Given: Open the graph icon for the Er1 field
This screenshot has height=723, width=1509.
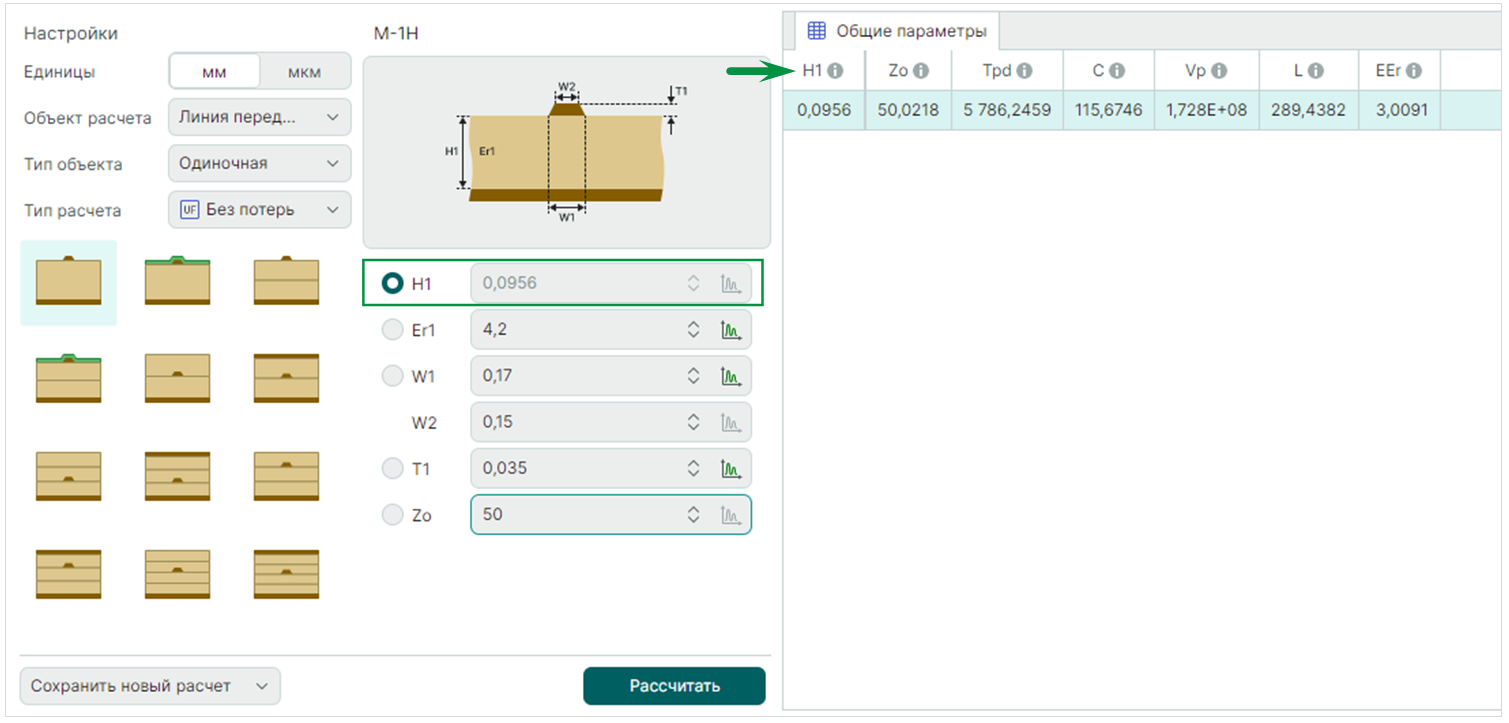Looking at the screenshot, I should tap(731, 330).
